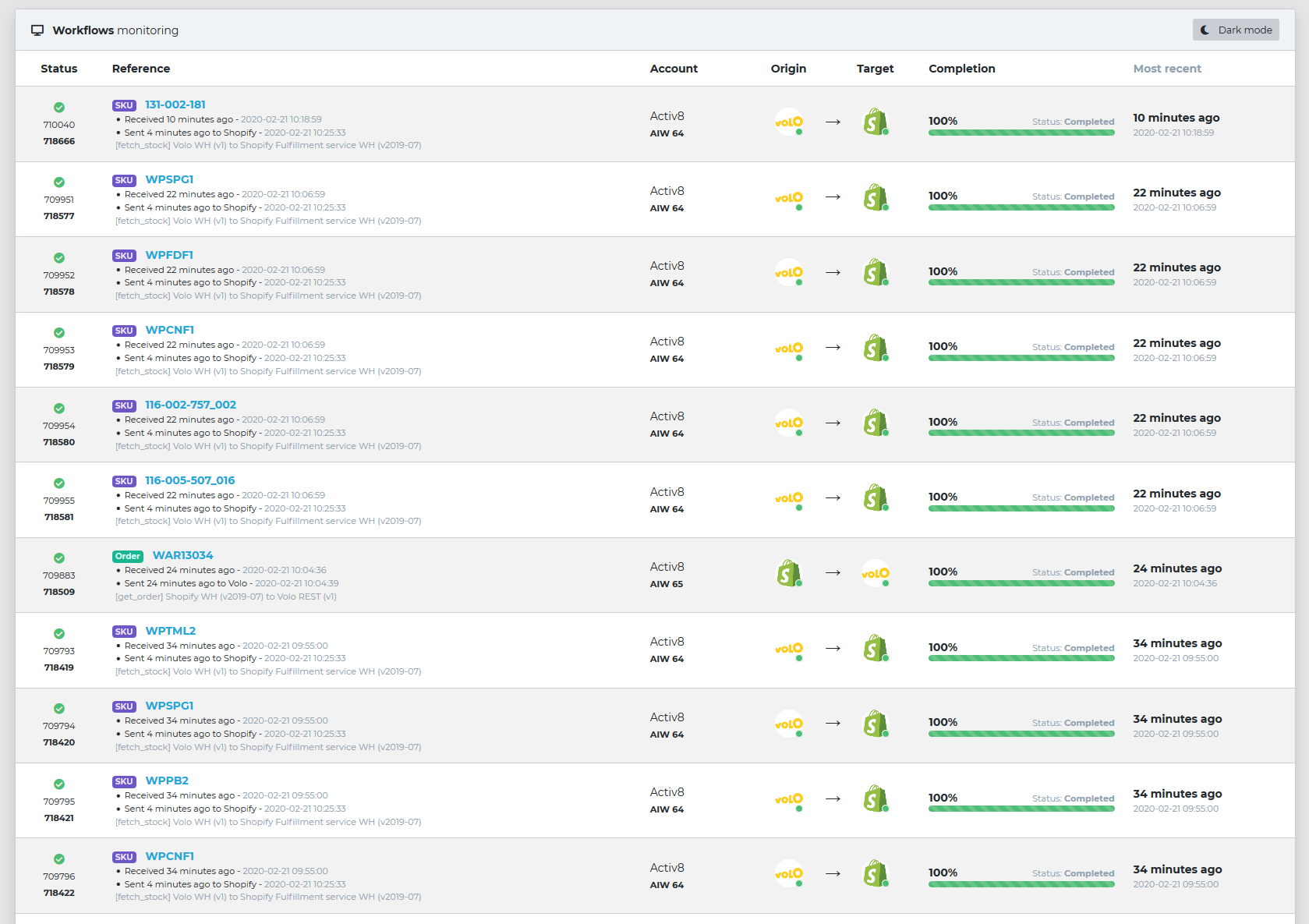Click workflow ID 718422

coord(59,893)
